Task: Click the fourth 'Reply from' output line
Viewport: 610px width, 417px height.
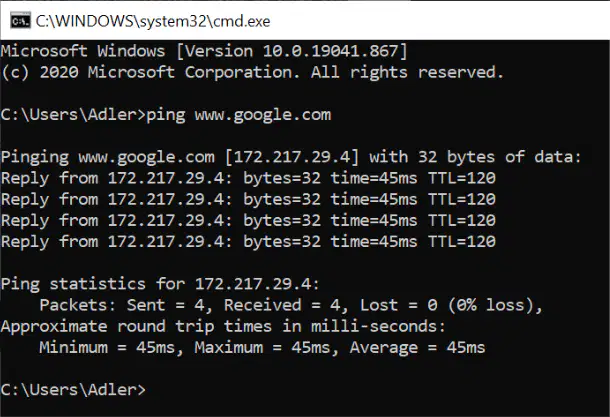Action: point(248,242)
